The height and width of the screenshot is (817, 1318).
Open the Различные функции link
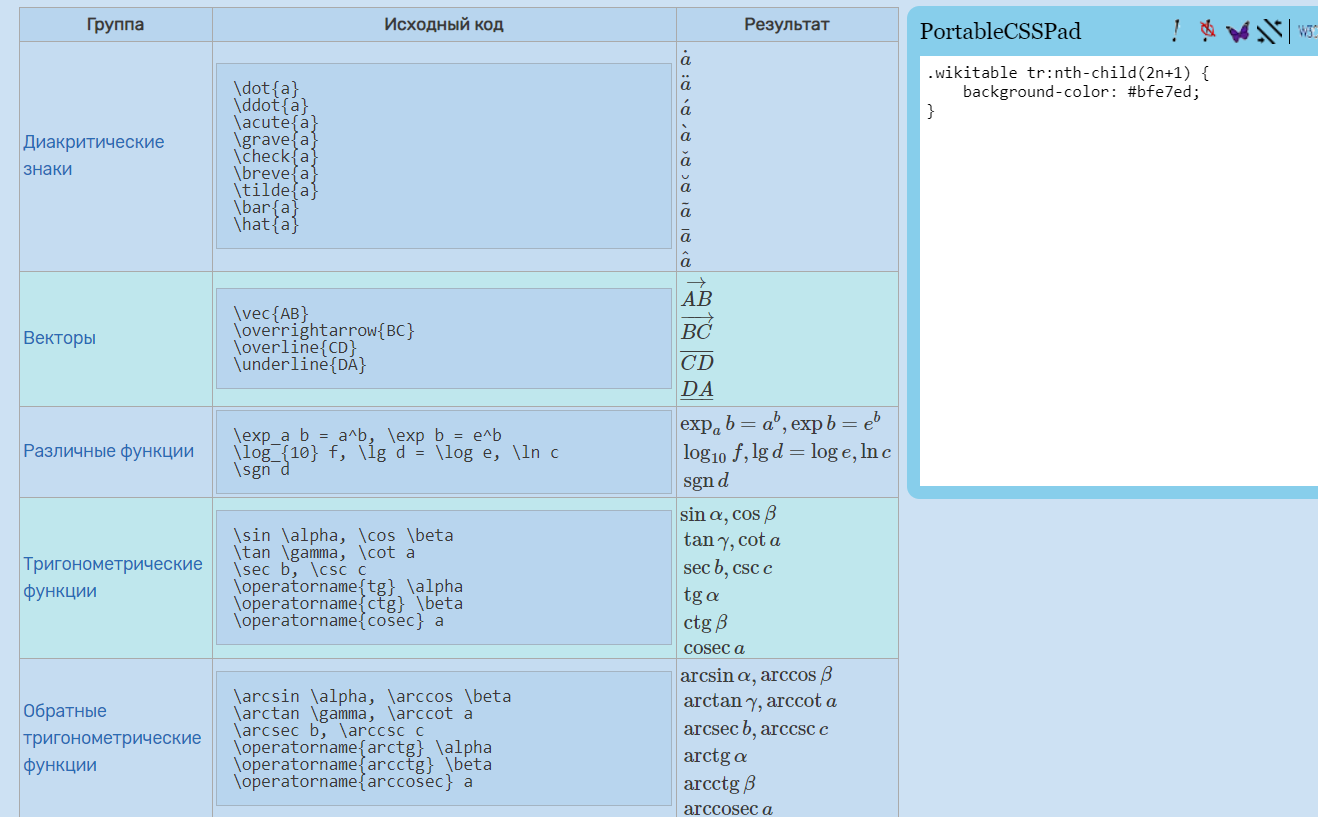[109, 451]
